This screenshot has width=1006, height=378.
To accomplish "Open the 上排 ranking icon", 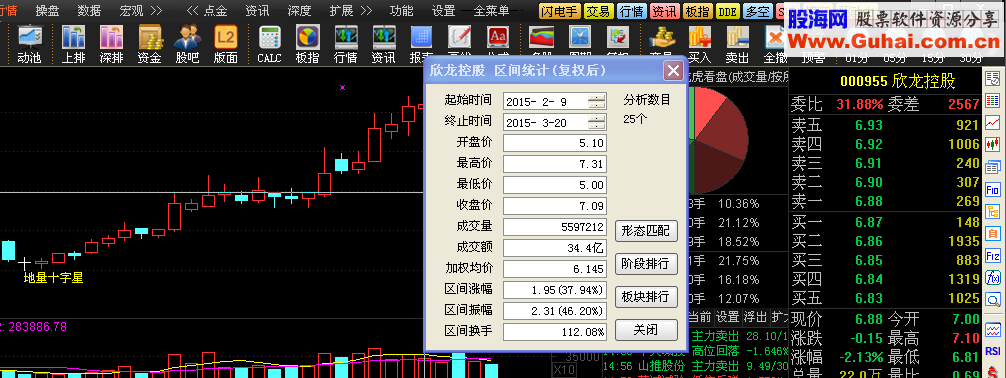I will click(73, 44).
